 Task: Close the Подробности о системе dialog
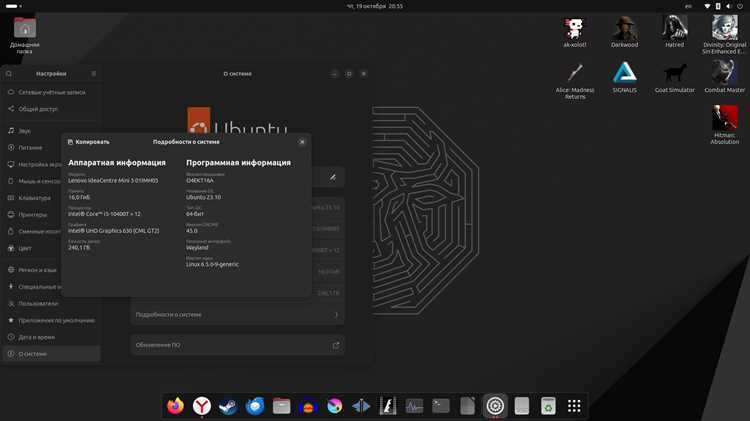point(302,142)
